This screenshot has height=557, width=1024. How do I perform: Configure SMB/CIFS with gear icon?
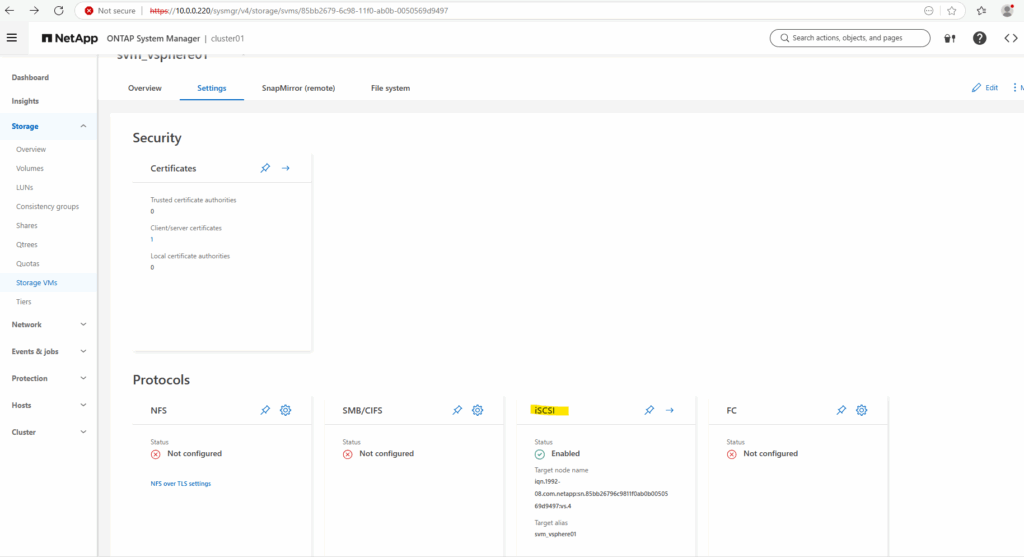click(x=477, y=410)
